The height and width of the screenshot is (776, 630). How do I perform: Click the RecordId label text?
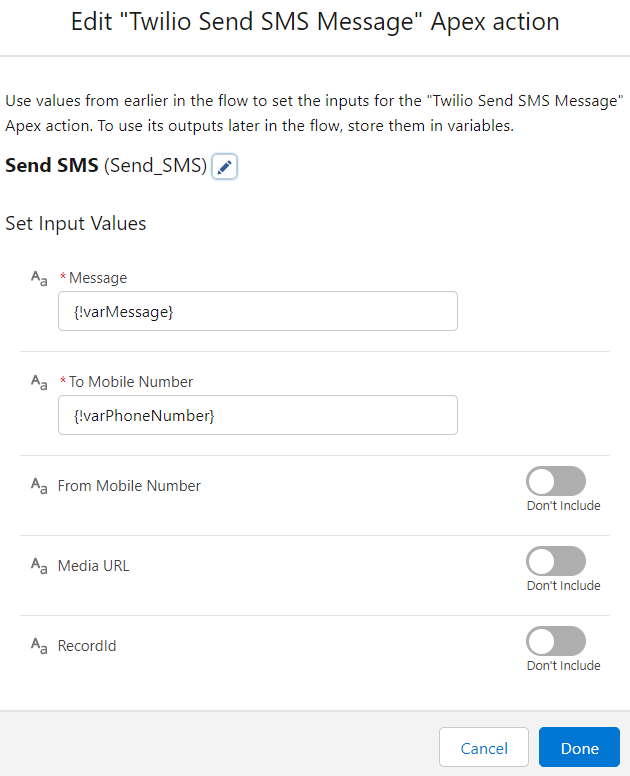point(87,646)
